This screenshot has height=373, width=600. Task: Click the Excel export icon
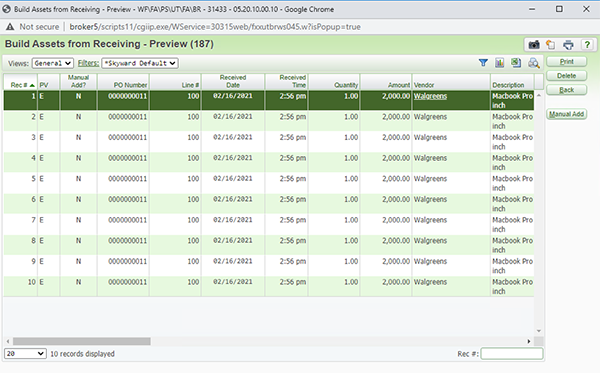(516, 63)
